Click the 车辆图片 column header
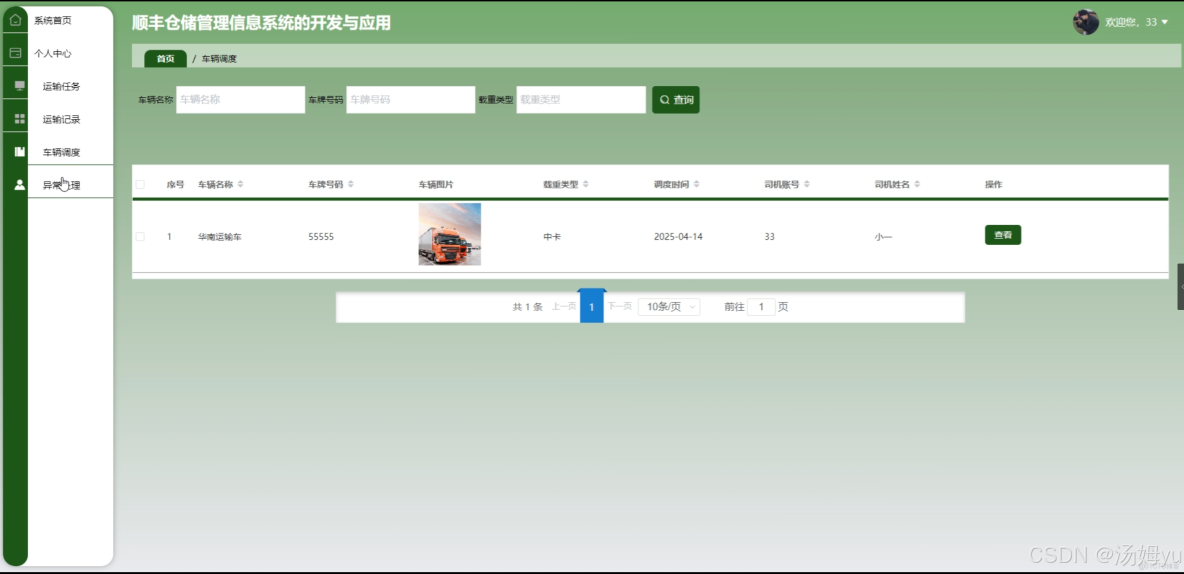The width and height of the screenshot is (1184, 574). click(x=436, y=184)
